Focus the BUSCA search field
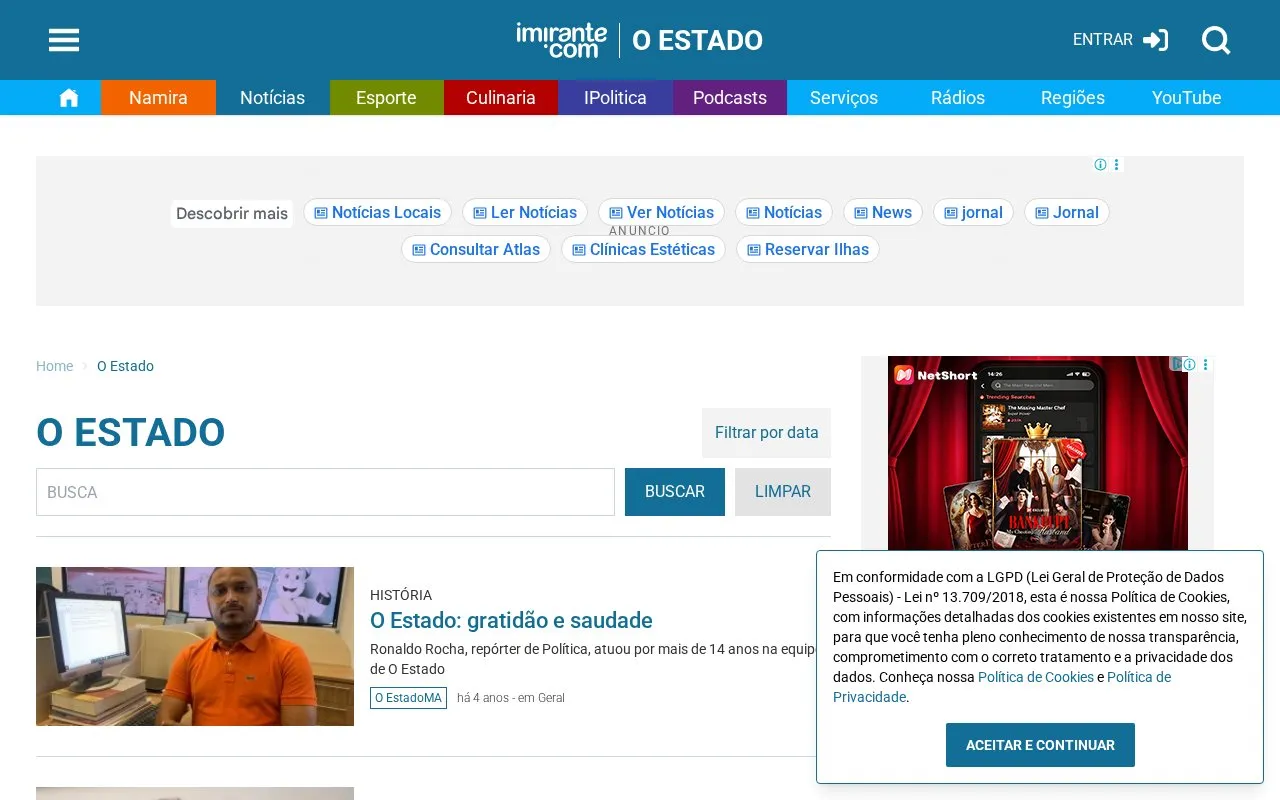 click(x=325, y=492)
